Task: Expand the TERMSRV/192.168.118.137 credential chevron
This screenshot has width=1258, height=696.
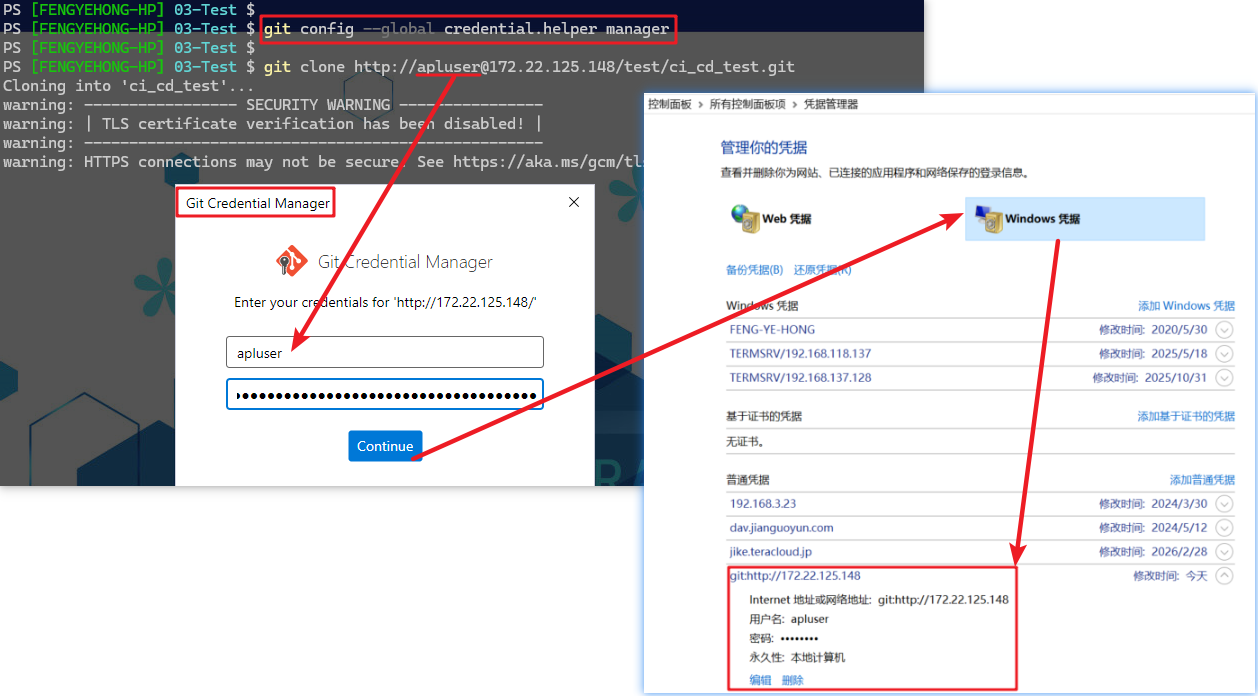Action: pyautogui.click(x=1224, y=354)
